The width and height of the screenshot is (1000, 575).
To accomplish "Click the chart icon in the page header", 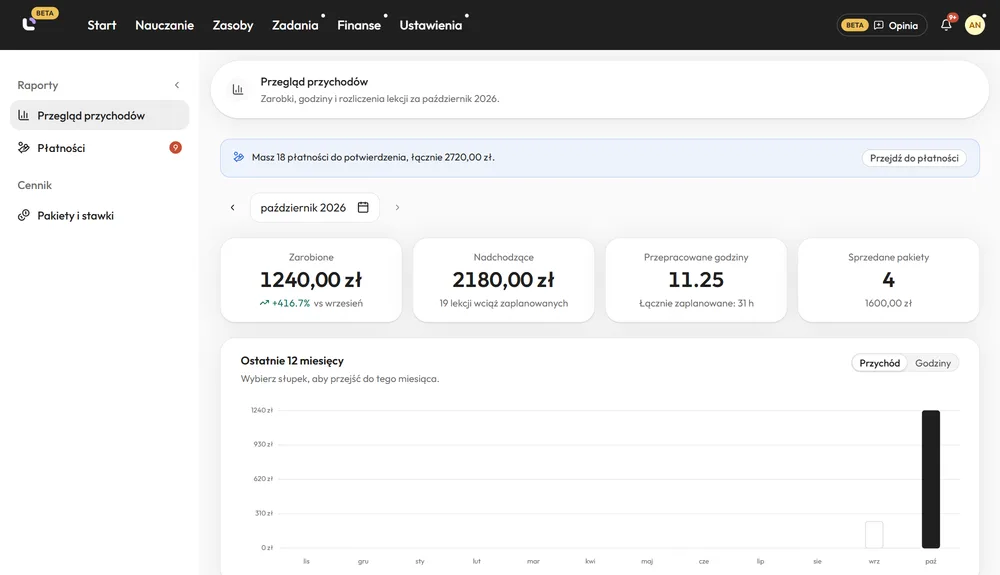I will click(x=238, y=89).
